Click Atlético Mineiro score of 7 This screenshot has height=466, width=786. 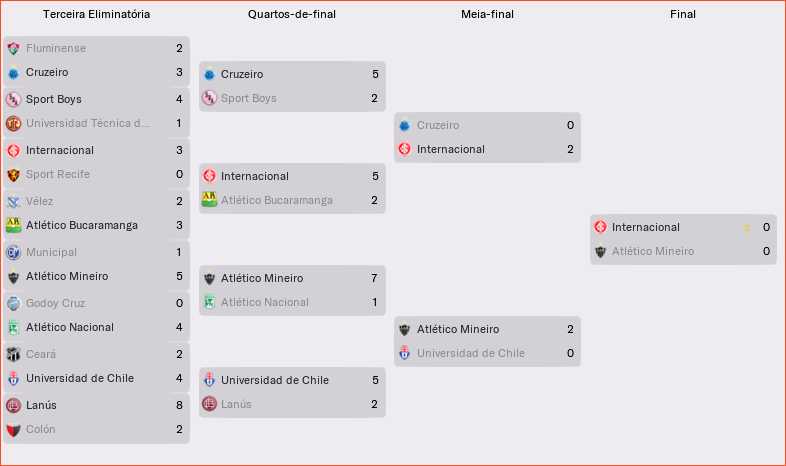(x=374, y=278)
